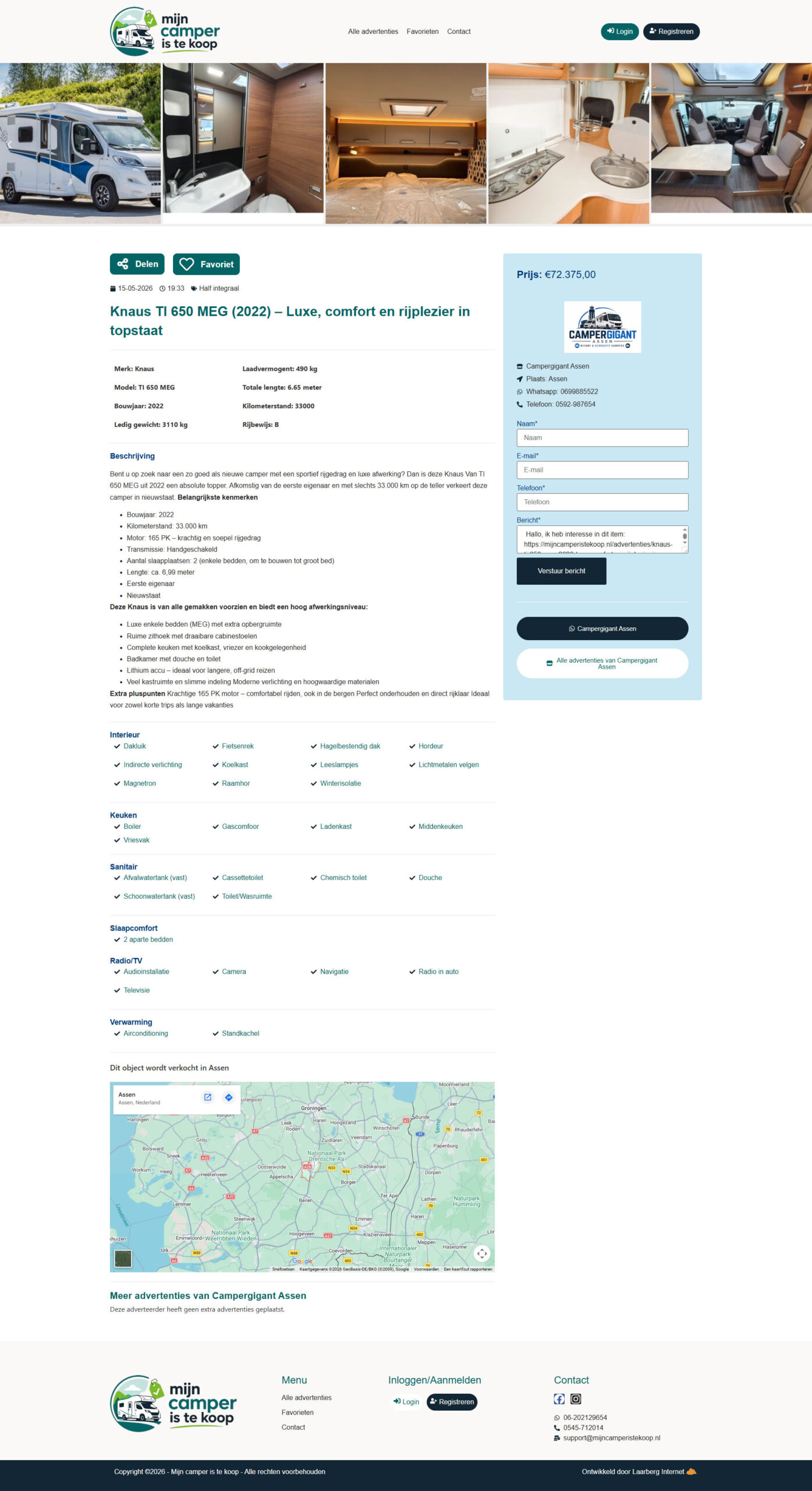Image resolution: width=812 pixels, height=1491 pixels.
Task: Go to the next carousel image with the right arrow
Action: click(802, 144)
